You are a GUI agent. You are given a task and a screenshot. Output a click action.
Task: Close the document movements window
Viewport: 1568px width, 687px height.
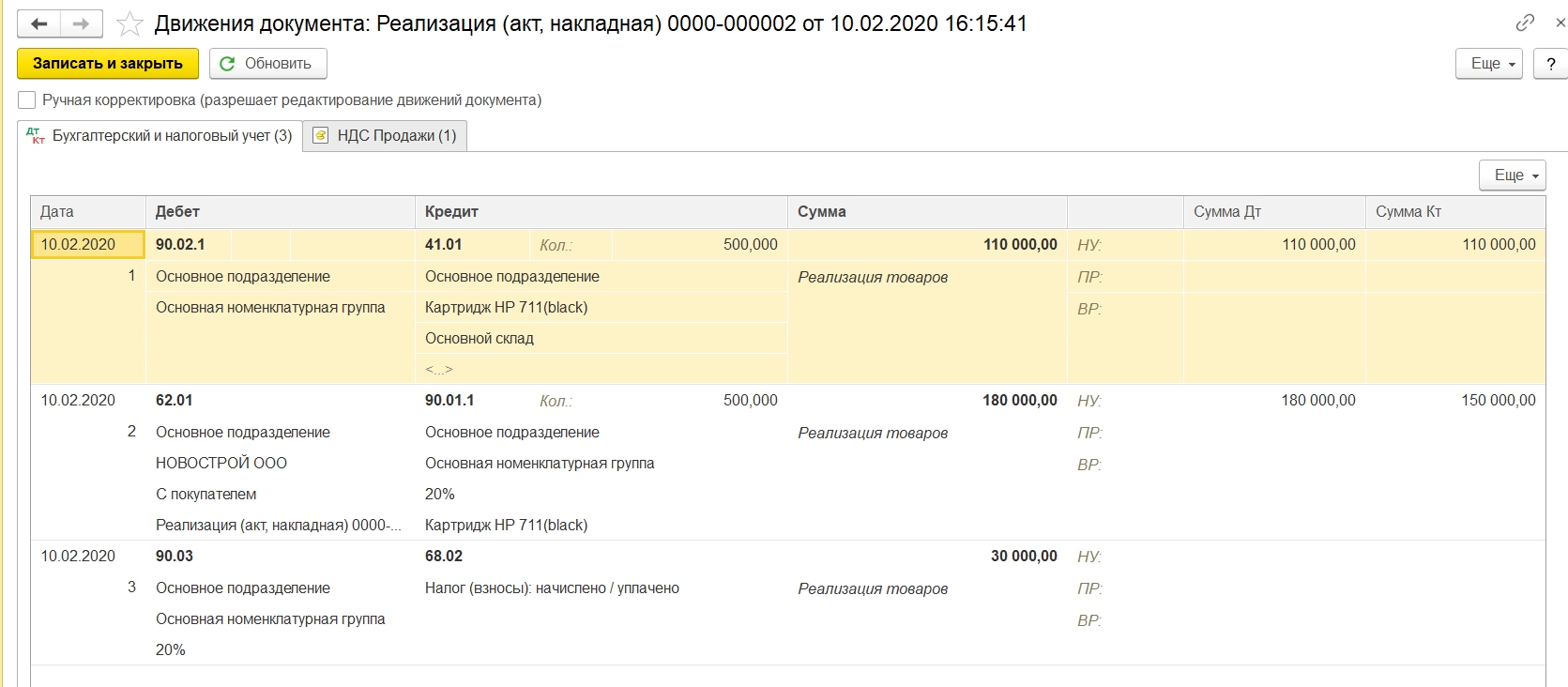click(x=1560, y=23)
